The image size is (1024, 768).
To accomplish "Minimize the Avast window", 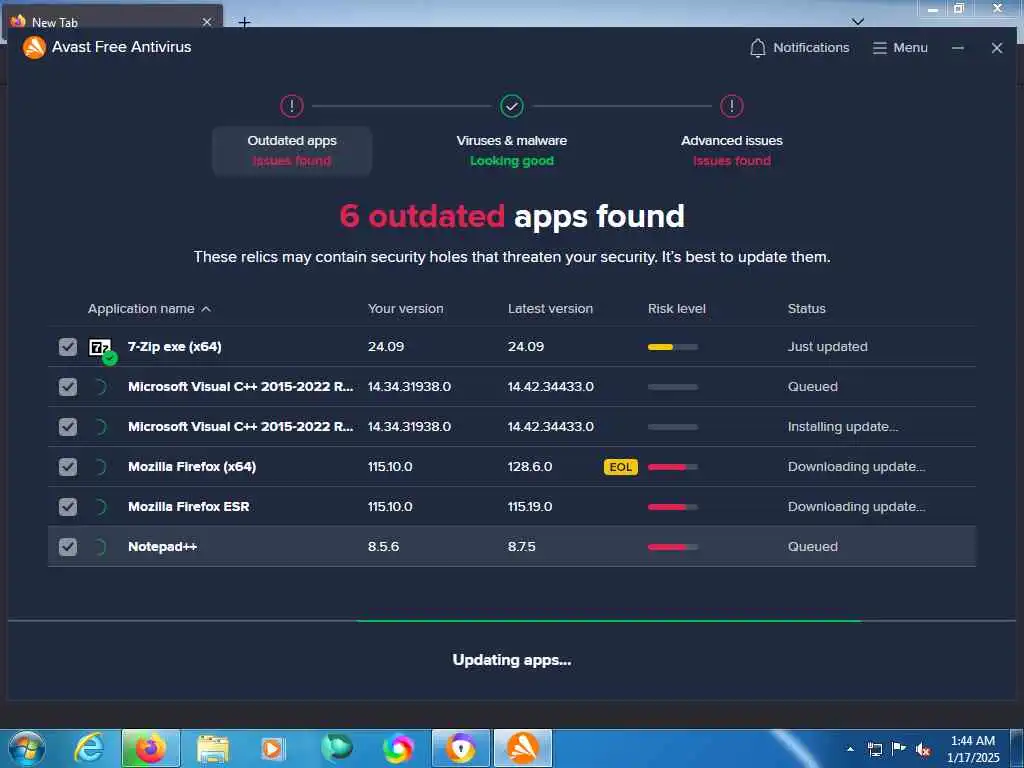I will [958, 48].
